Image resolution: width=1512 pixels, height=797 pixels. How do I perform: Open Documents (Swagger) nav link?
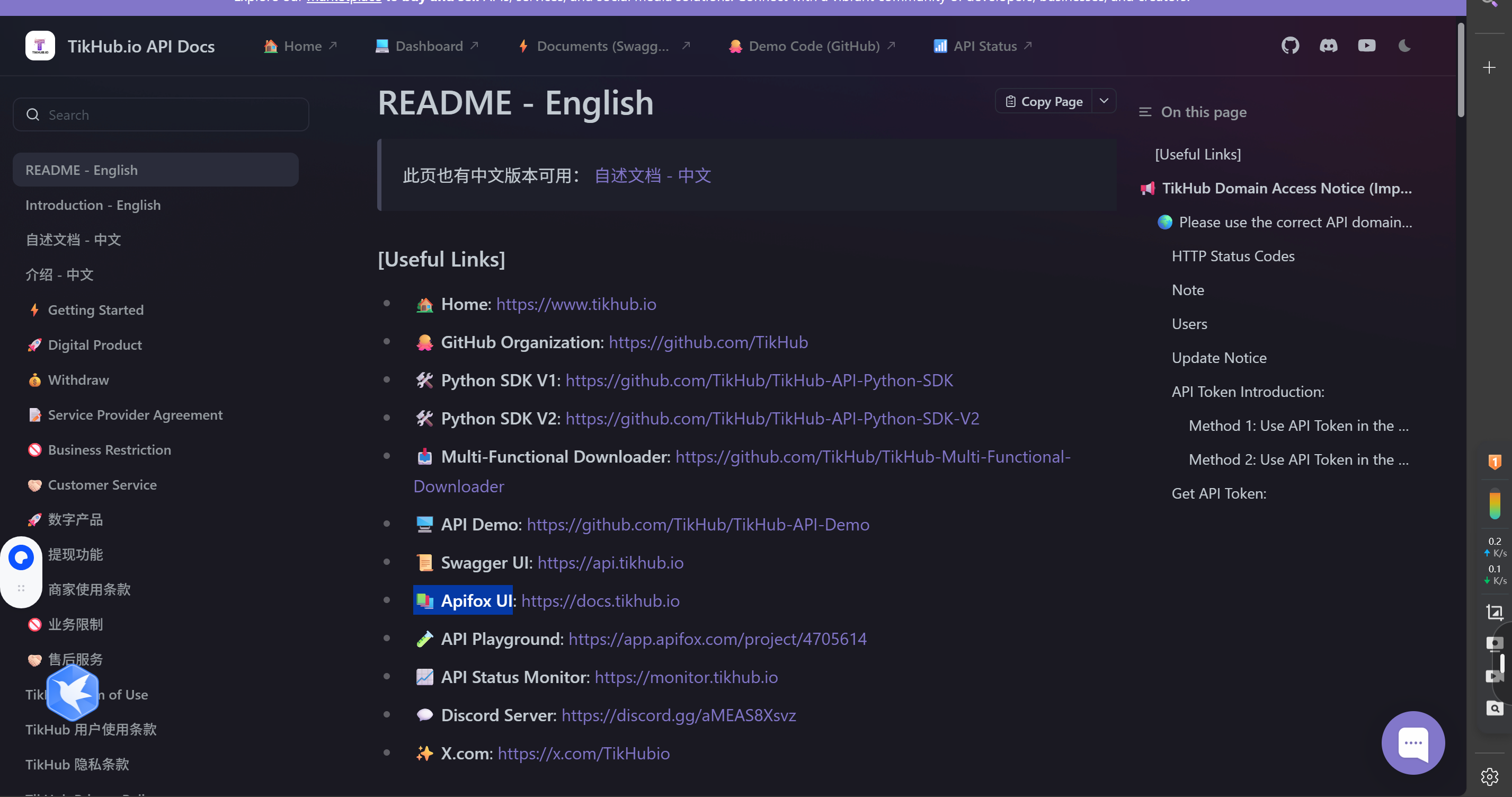pos(604,46)
